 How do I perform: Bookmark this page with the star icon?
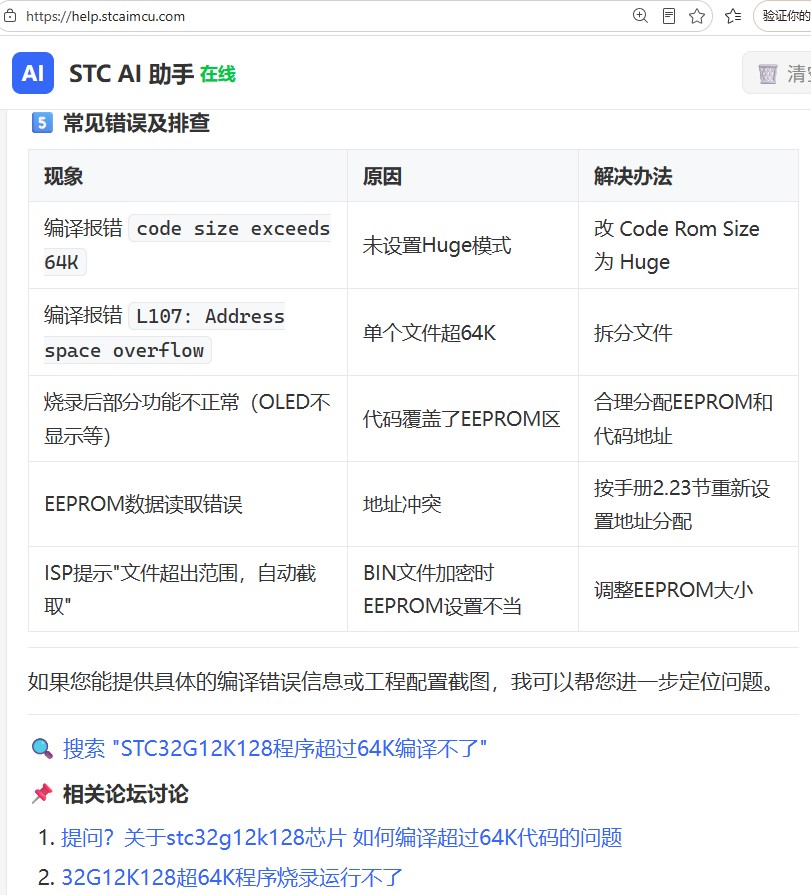pyautogui.click(x=697, y=16)
